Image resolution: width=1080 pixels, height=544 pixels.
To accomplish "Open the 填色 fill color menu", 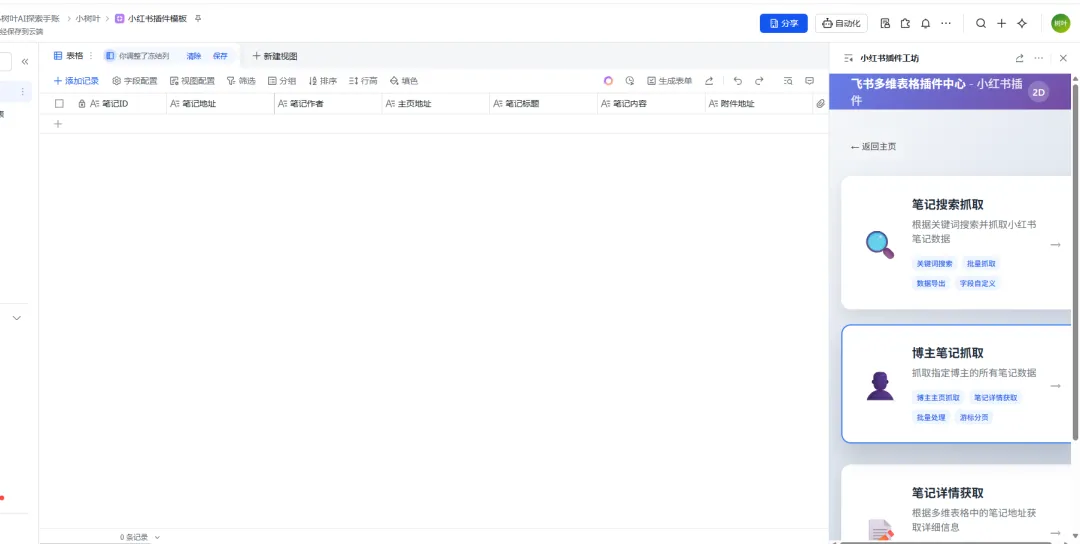I will click(404, 81).
